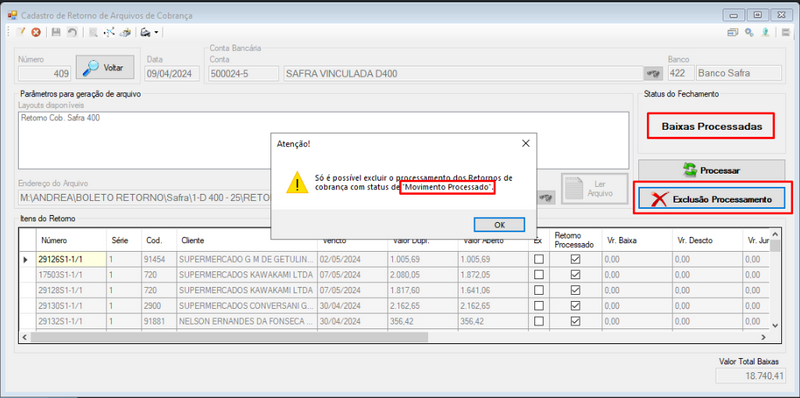Screen dimensions: 800x398
Task: Select NELSON ERNANDES DA FONSECA client cell
Action: [x=246, y=321]
